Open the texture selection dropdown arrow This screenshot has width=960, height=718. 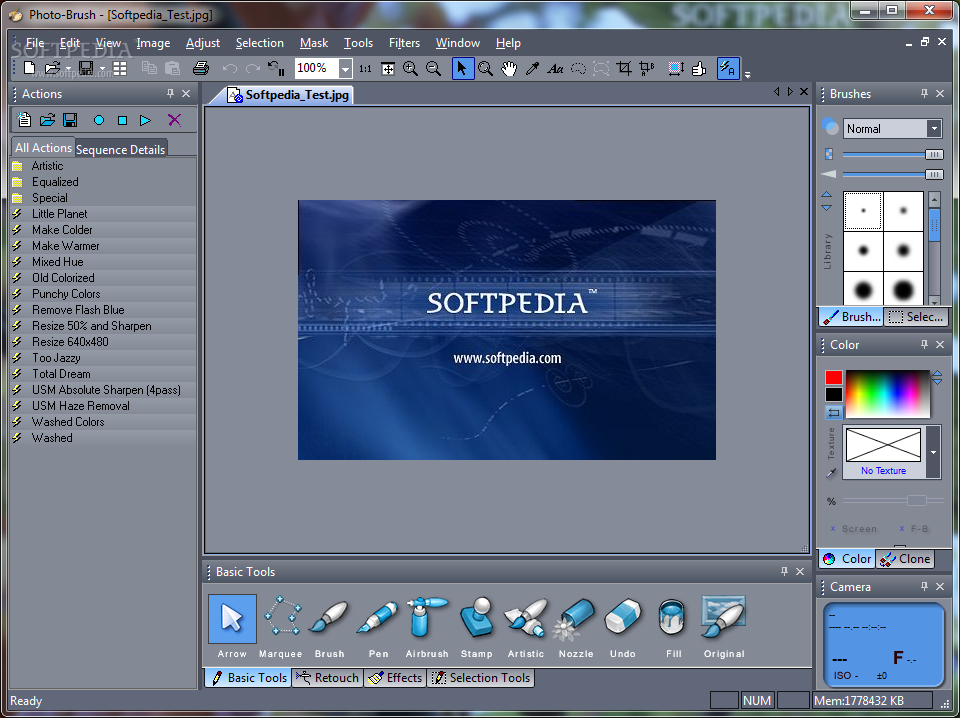(933, 452)
